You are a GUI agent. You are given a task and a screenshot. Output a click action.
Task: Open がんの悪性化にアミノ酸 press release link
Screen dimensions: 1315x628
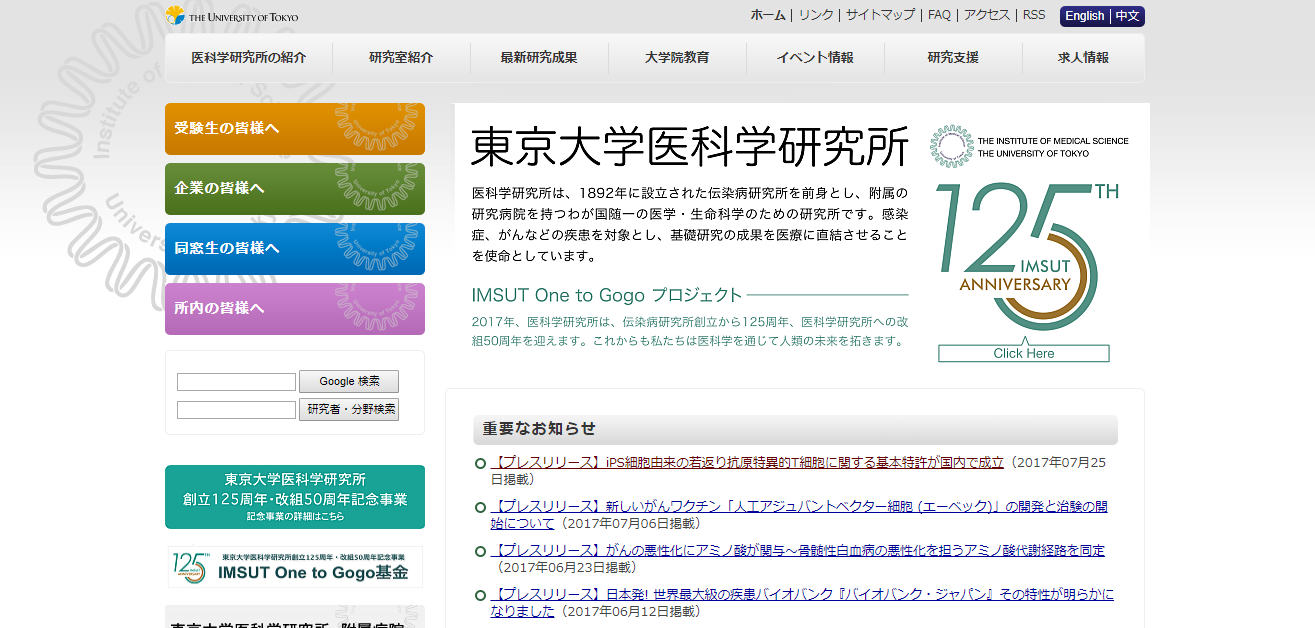[798, 550]
